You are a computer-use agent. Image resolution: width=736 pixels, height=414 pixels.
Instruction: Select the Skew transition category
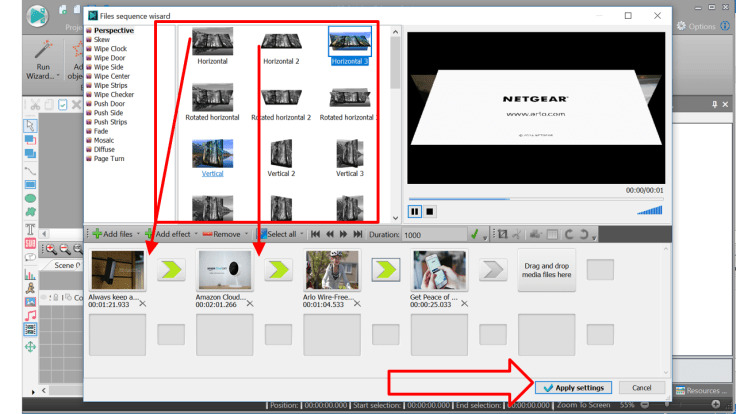[101, 39]
